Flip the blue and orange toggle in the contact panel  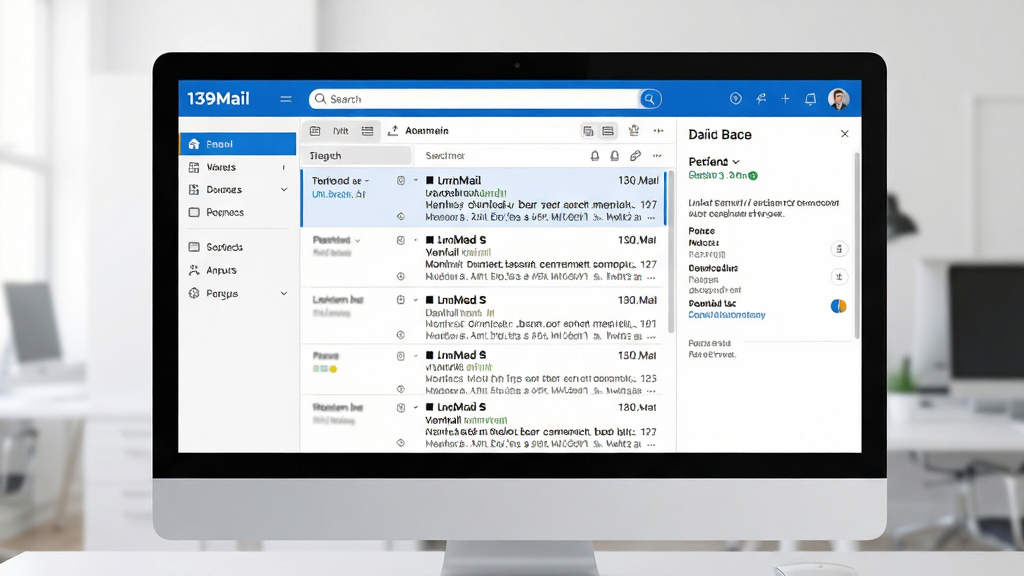839,306
